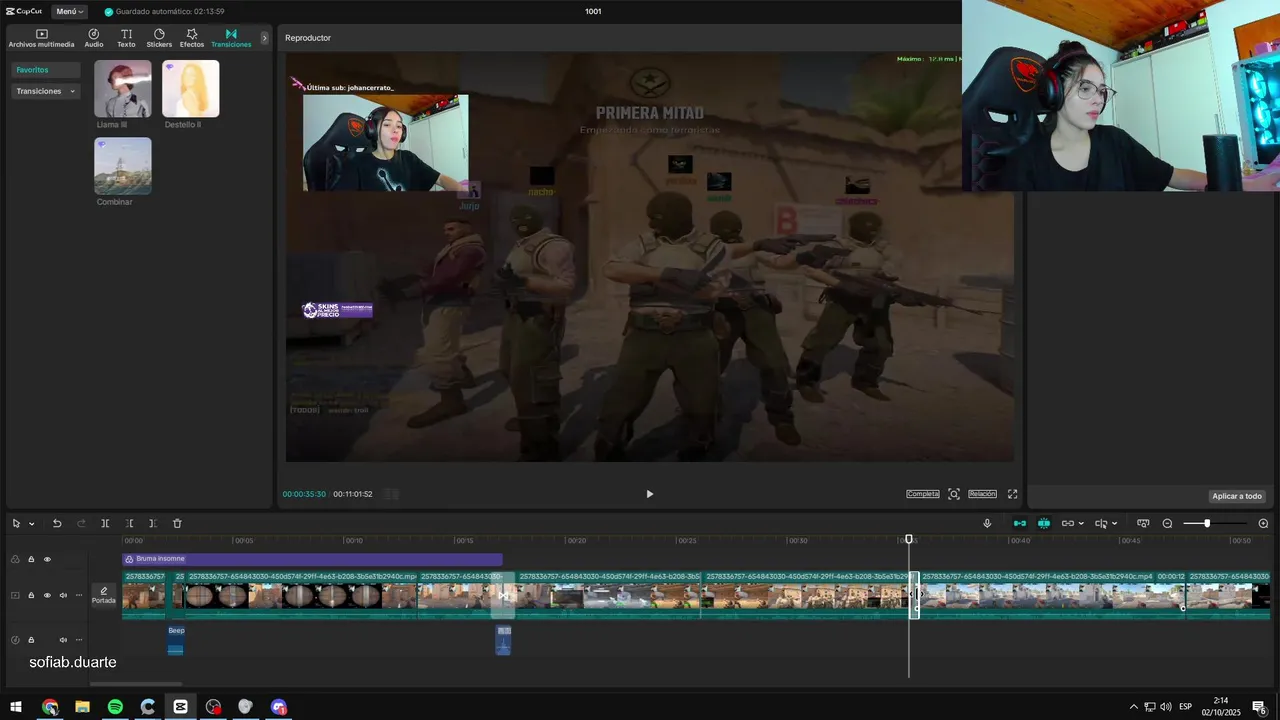Viewport: 1280px width, 720px height.
Task: Expand the Transiciones category list
Action: coord(46,91)
